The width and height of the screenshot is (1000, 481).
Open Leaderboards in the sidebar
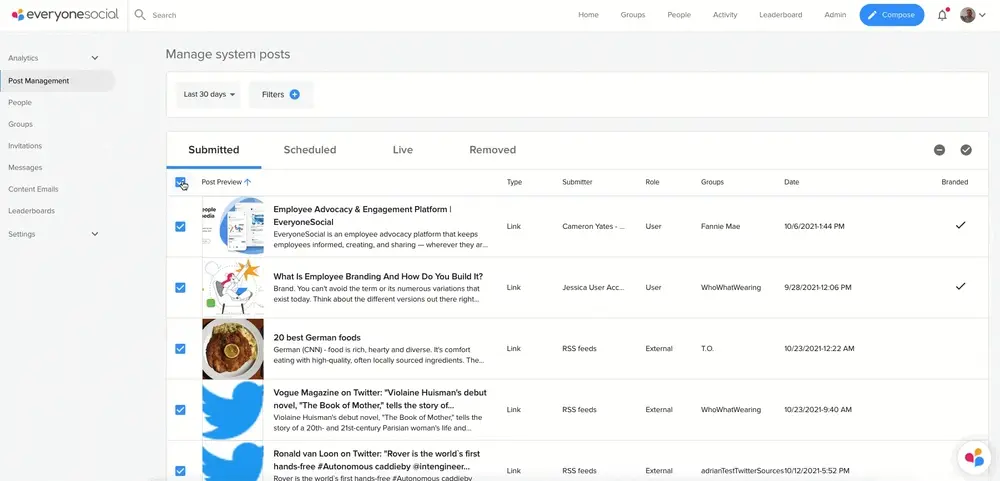point(31,211)
